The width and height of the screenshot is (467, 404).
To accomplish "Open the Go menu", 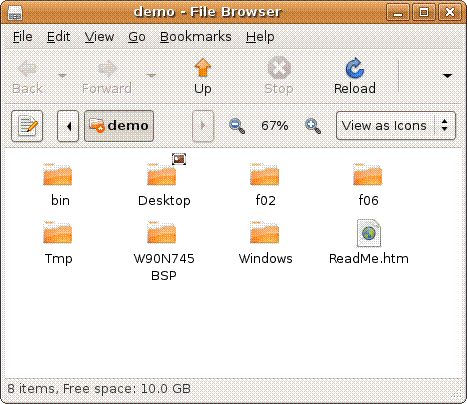I will [x=137, y=37].
